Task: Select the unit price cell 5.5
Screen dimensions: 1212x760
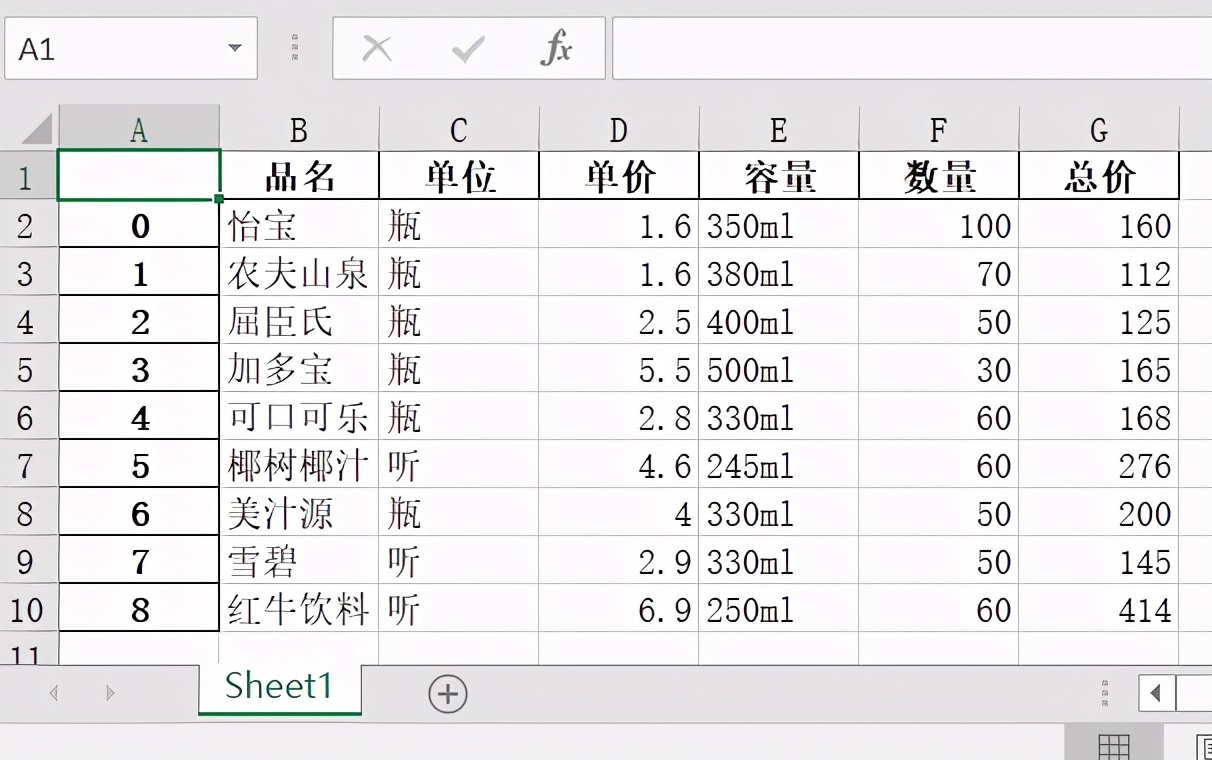Action: click(x=619, y=369)
